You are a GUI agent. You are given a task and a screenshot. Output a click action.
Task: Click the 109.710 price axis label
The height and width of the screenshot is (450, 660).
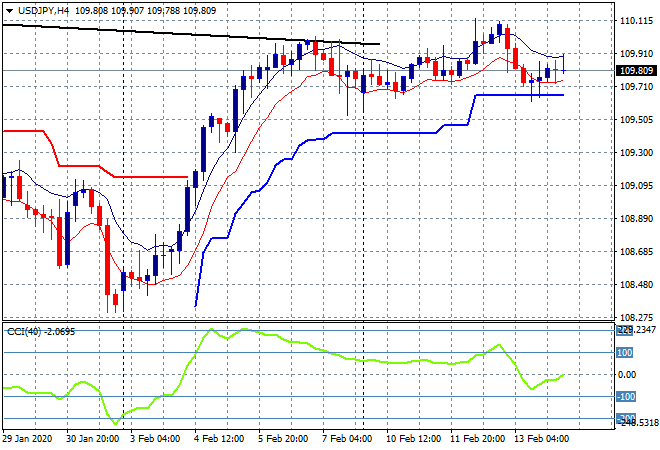click(x=636, y=87)
